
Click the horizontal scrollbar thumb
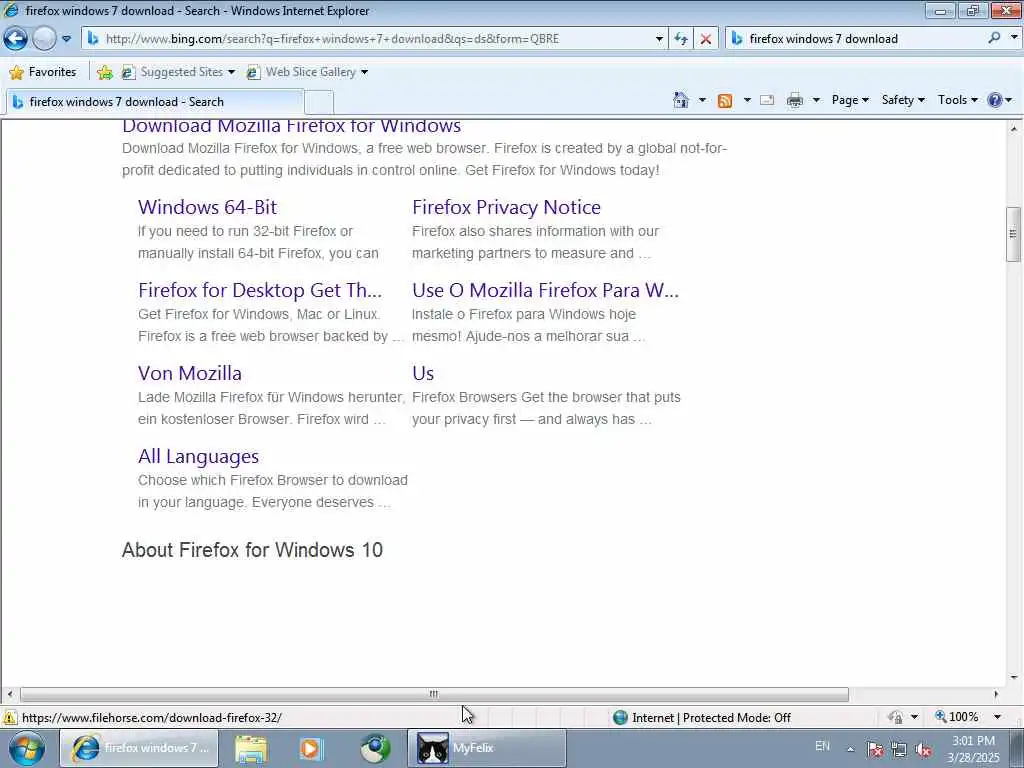pyautogui.click(x=434, y=694)
